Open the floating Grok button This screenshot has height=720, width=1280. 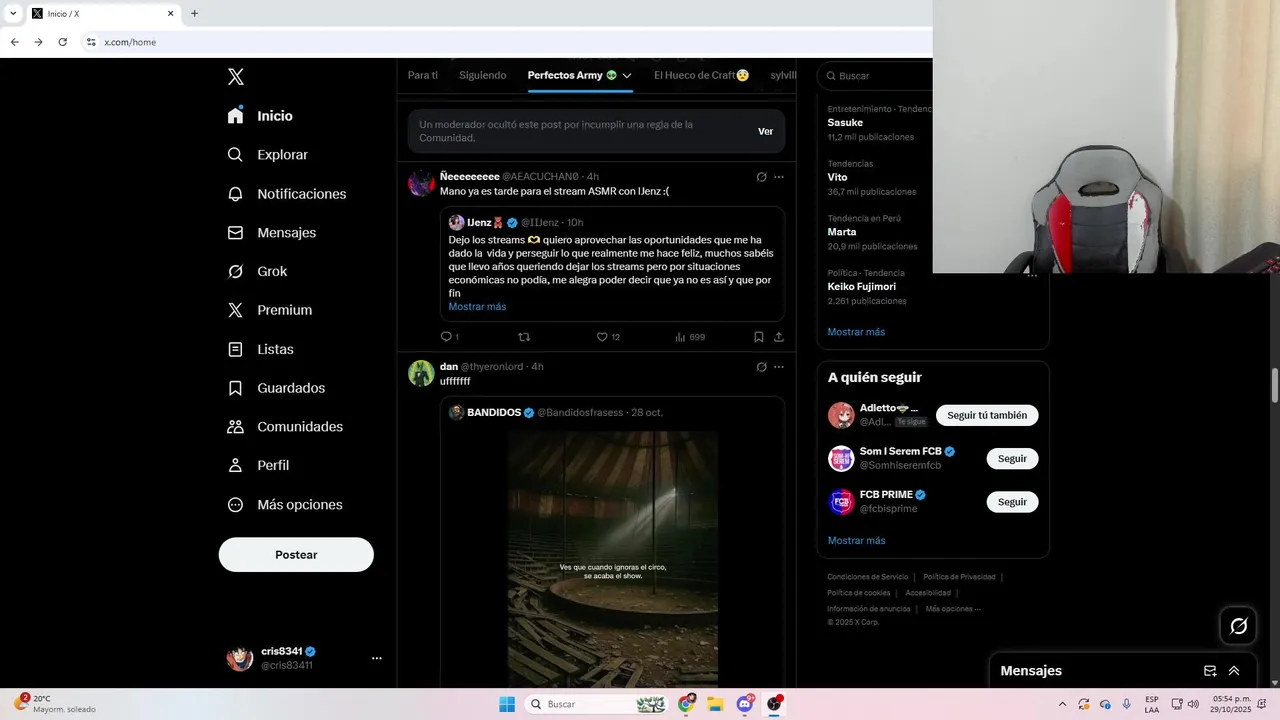click(x=1238, y=626)
